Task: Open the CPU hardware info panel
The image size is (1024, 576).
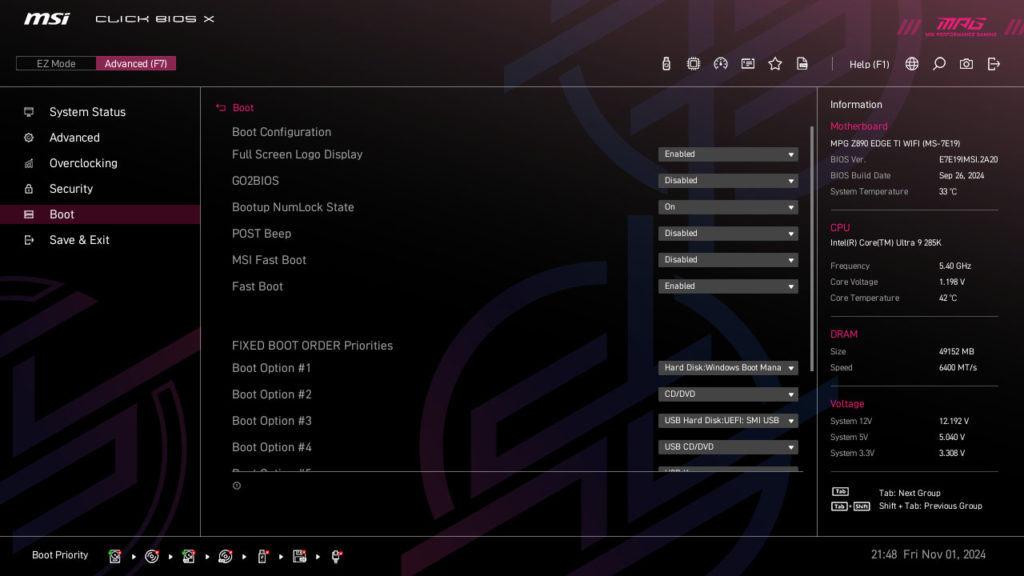Action: click(693, 62)
